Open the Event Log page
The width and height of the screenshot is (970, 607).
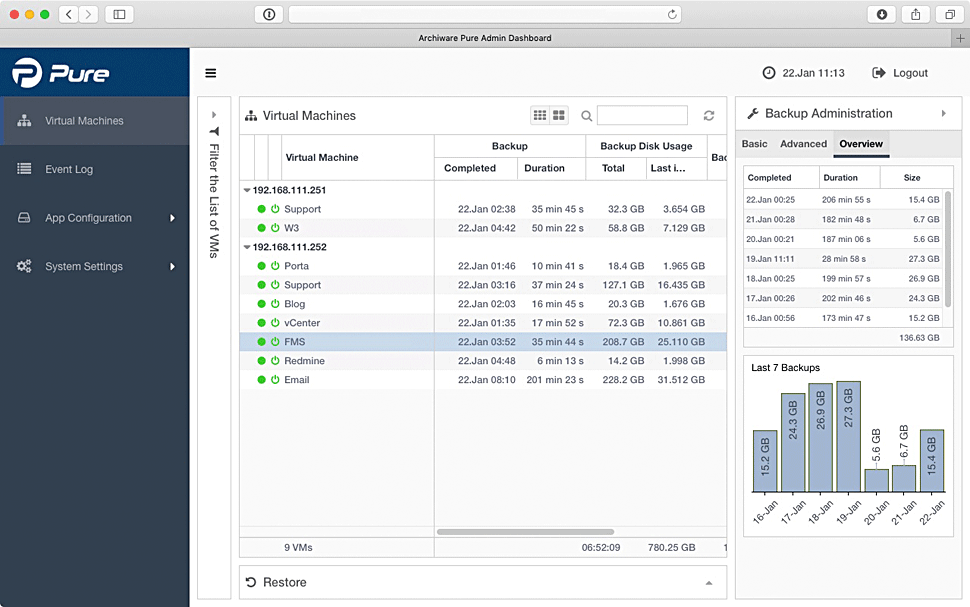[x=69, y=170]
